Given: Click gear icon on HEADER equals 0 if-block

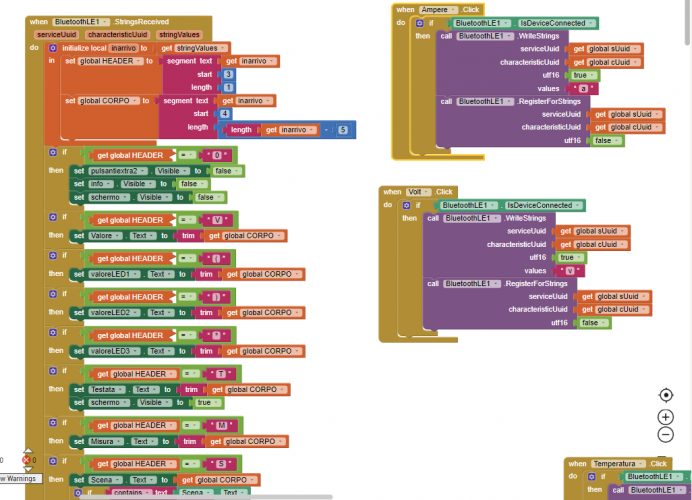Looking at the screenshot, I should point(52,154).
